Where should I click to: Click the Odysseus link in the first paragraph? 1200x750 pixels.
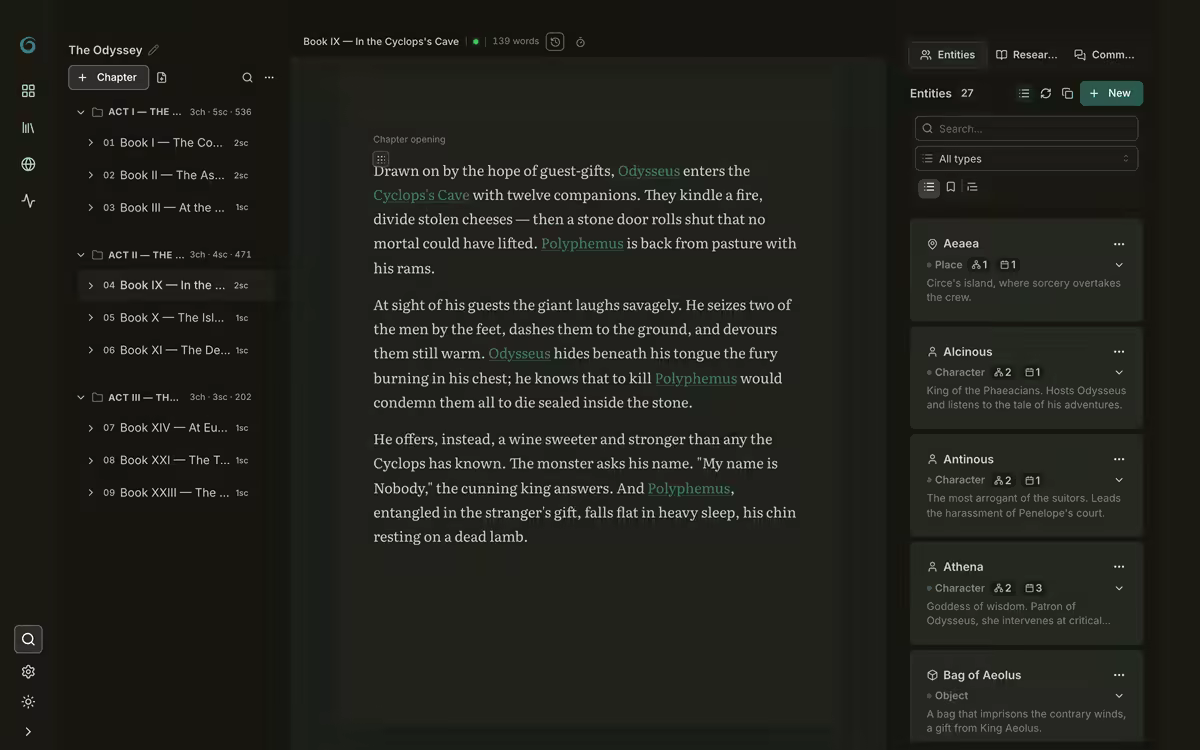coord(649,171)
